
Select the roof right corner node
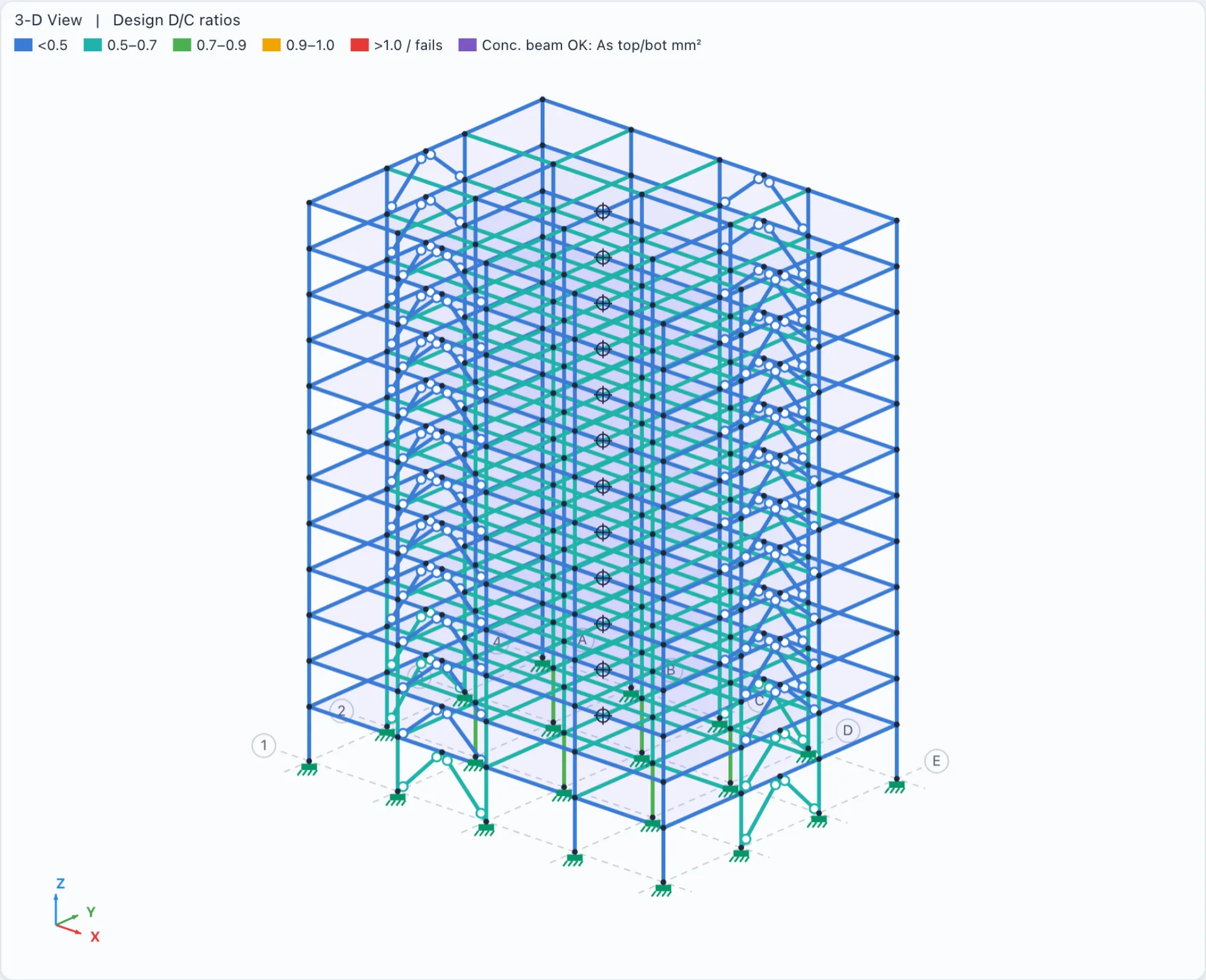point(897,221)
